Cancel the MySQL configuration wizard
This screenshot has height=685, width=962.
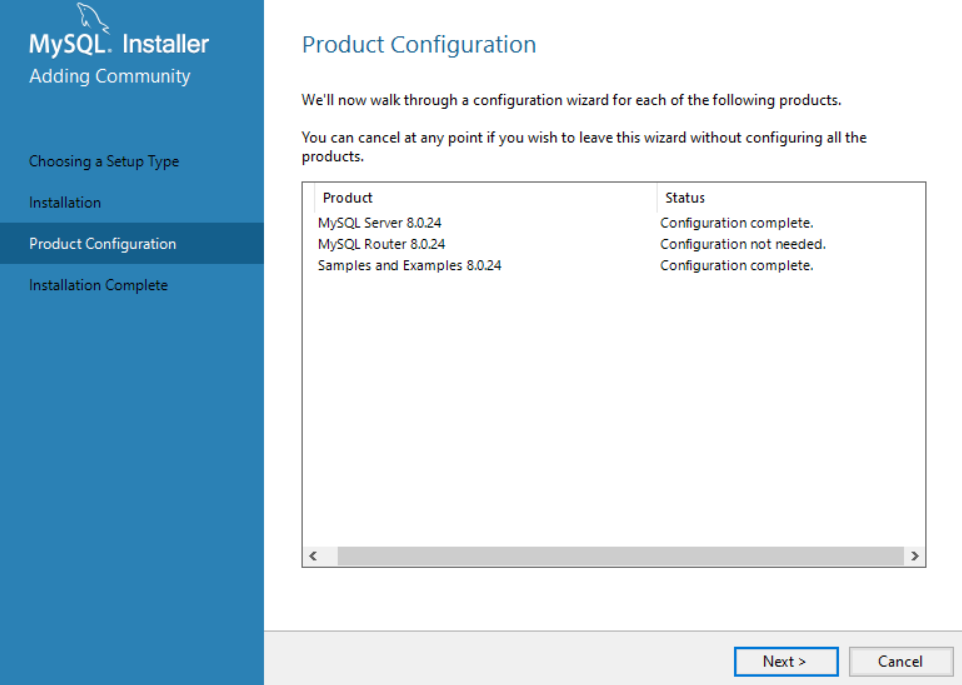900,661
